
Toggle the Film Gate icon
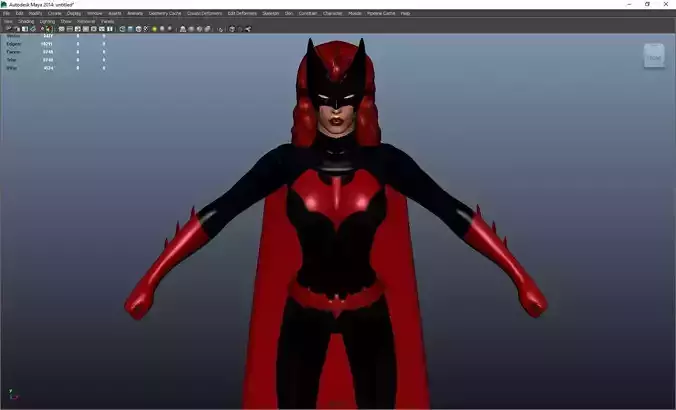pos(70,29)
